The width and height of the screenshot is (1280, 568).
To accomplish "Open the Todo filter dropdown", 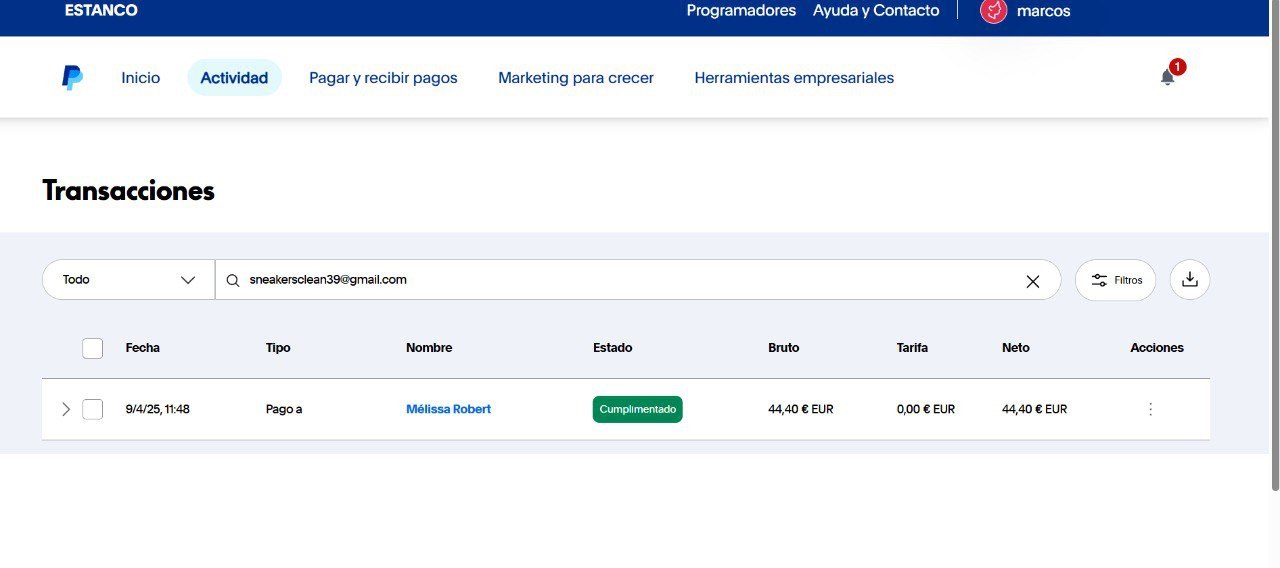I will [128, 280].
